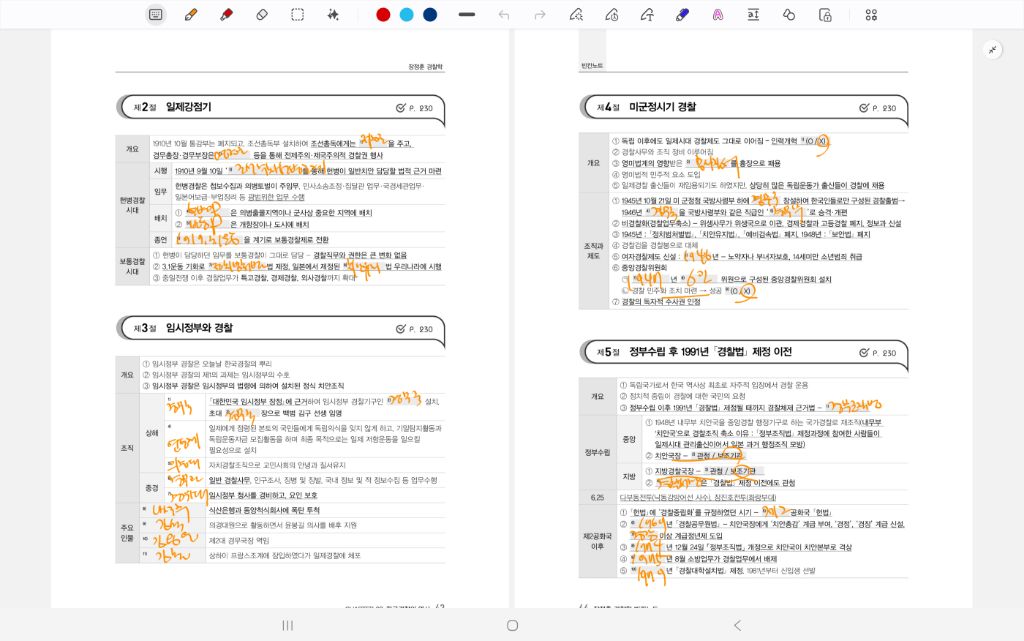Screen dimensions: 1024x641
Task: Redo the last undone stroke
Action: coord(540,14)
